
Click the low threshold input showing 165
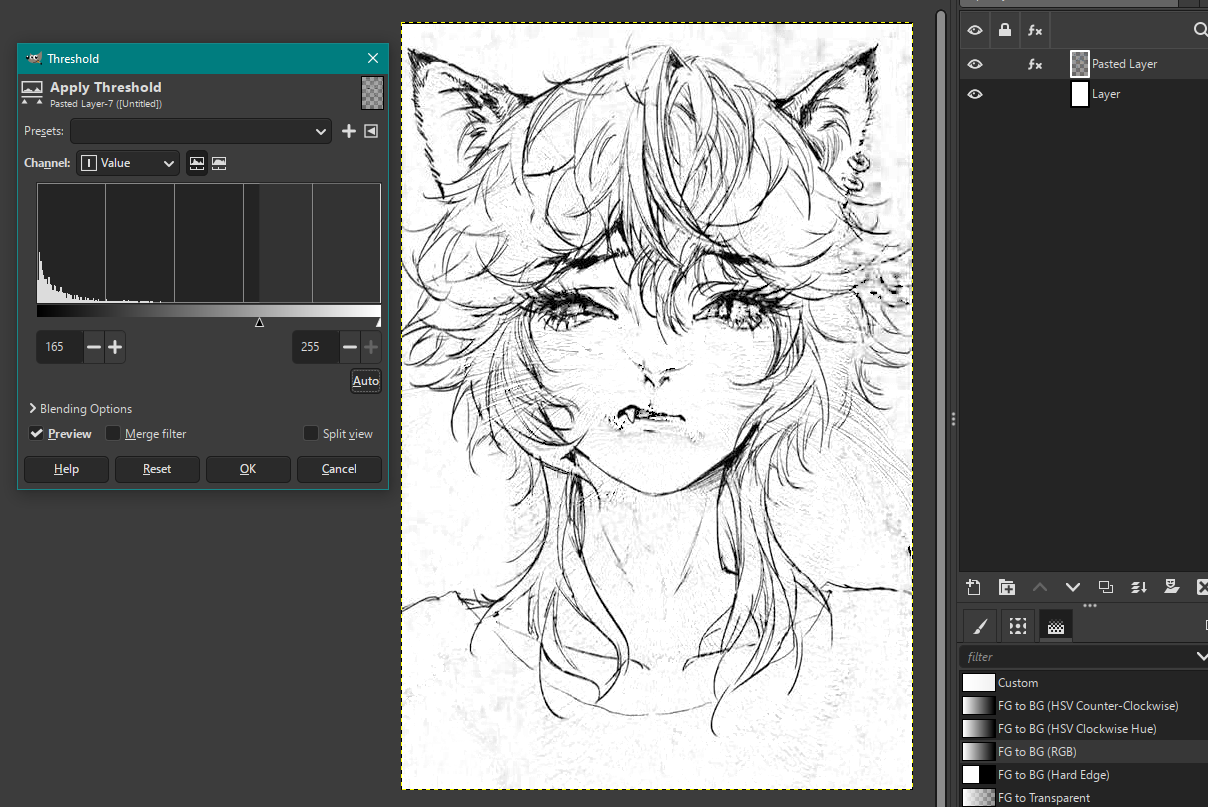(x=60, y=347)
